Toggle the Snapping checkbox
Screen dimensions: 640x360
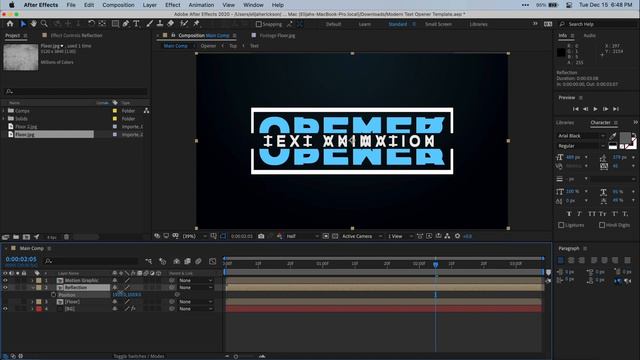point(259,24)
